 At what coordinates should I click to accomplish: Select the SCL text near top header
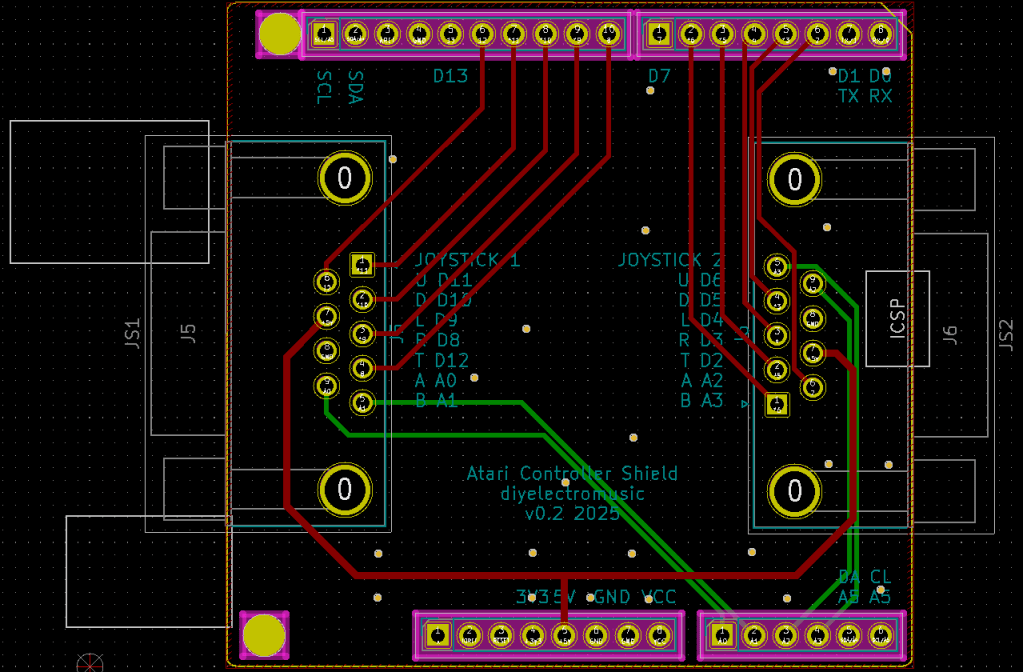click(324, 87)
